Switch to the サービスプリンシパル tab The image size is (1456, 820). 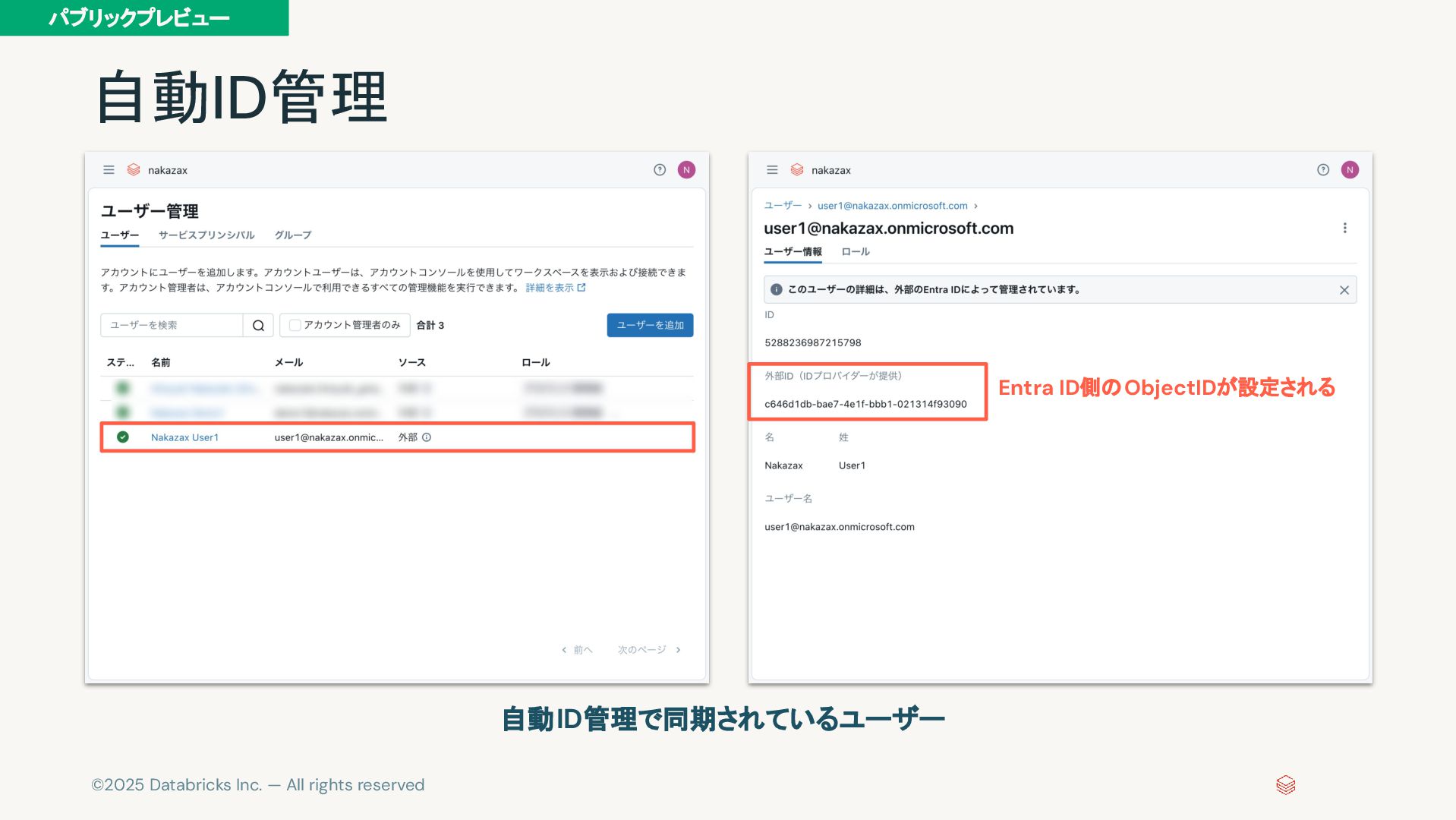(206, 235)
